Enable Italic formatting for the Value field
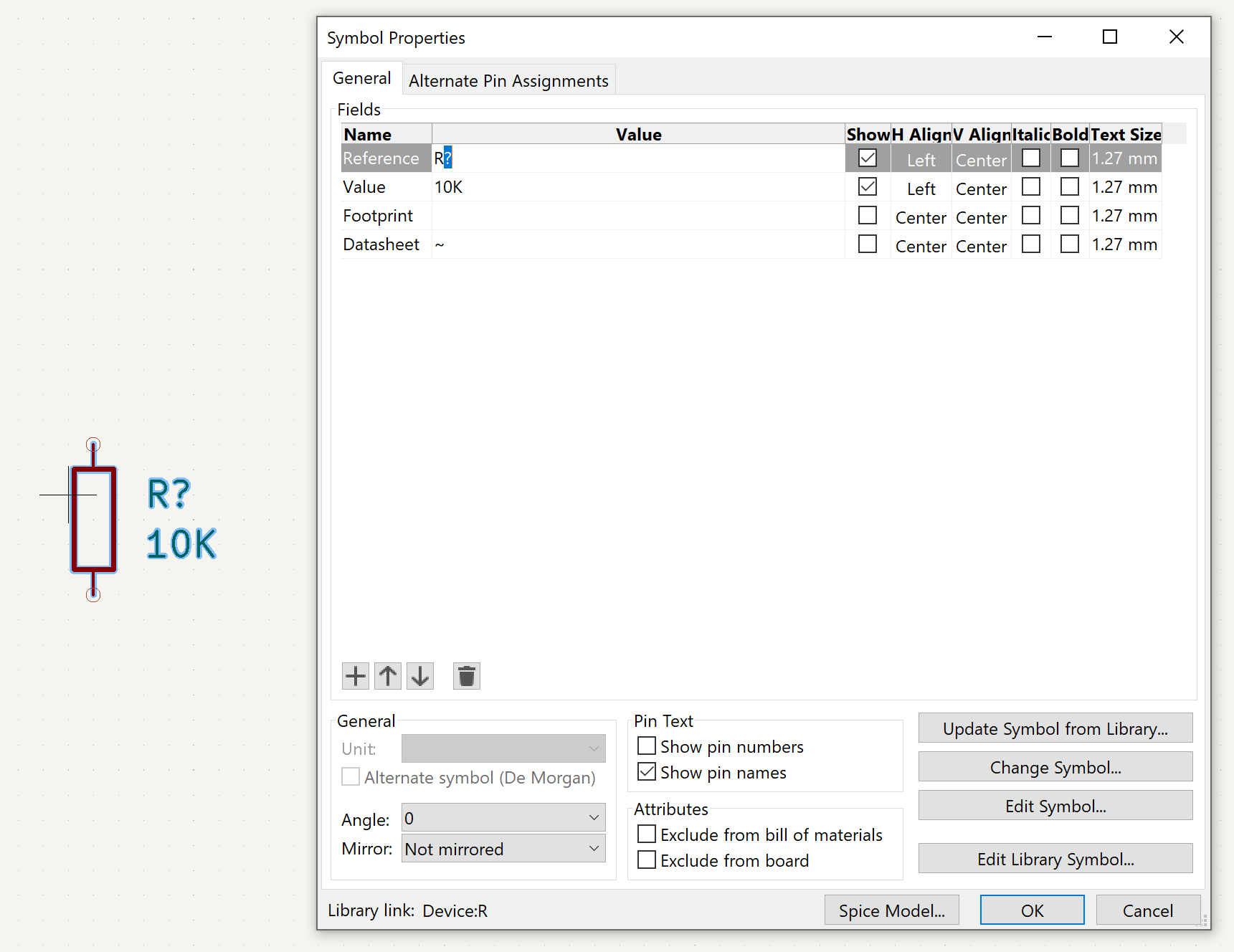Screen dimensions: 1234x952 pyautogui.click(x=1030, y=186)
